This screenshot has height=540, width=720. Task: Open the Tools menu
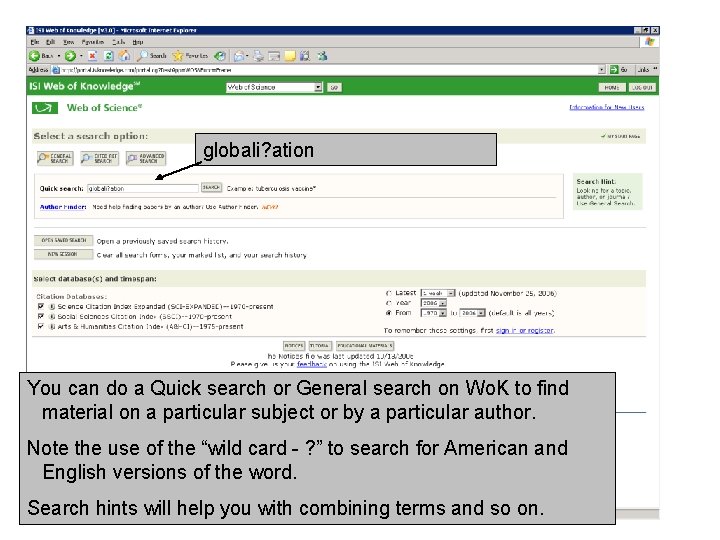[118, 42]
